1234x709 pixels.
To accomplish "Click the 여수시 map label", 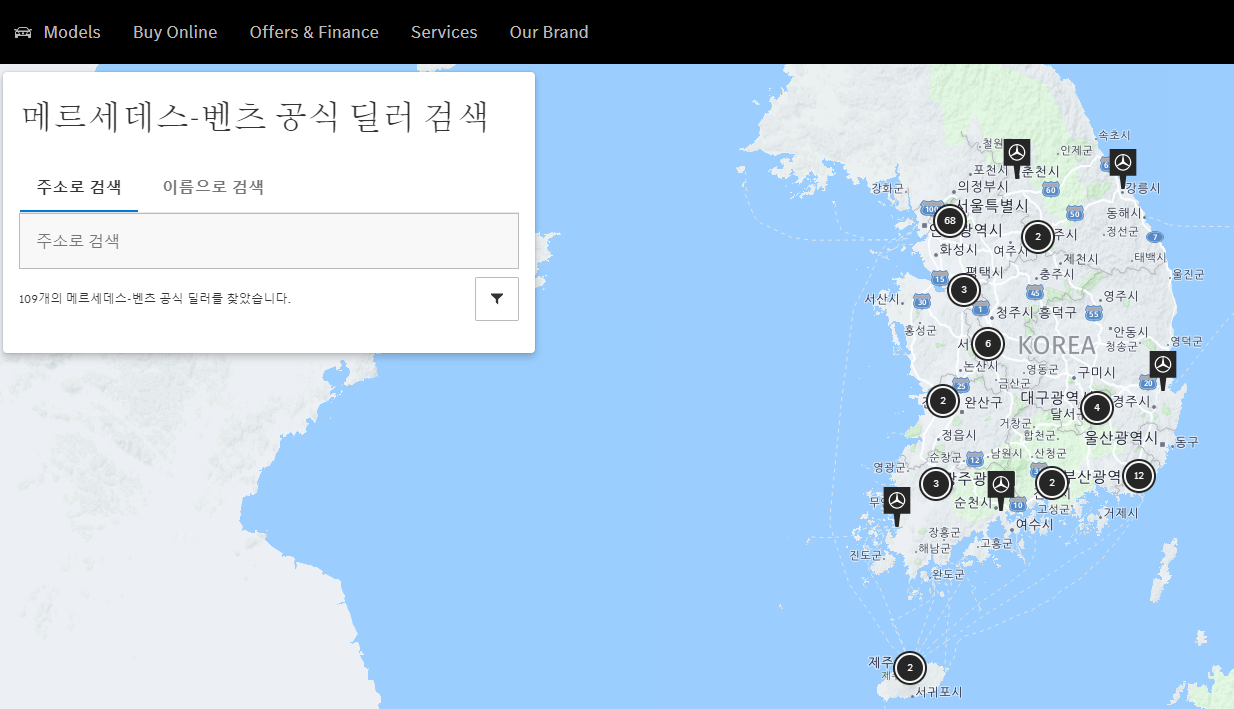I will 1035,524.
